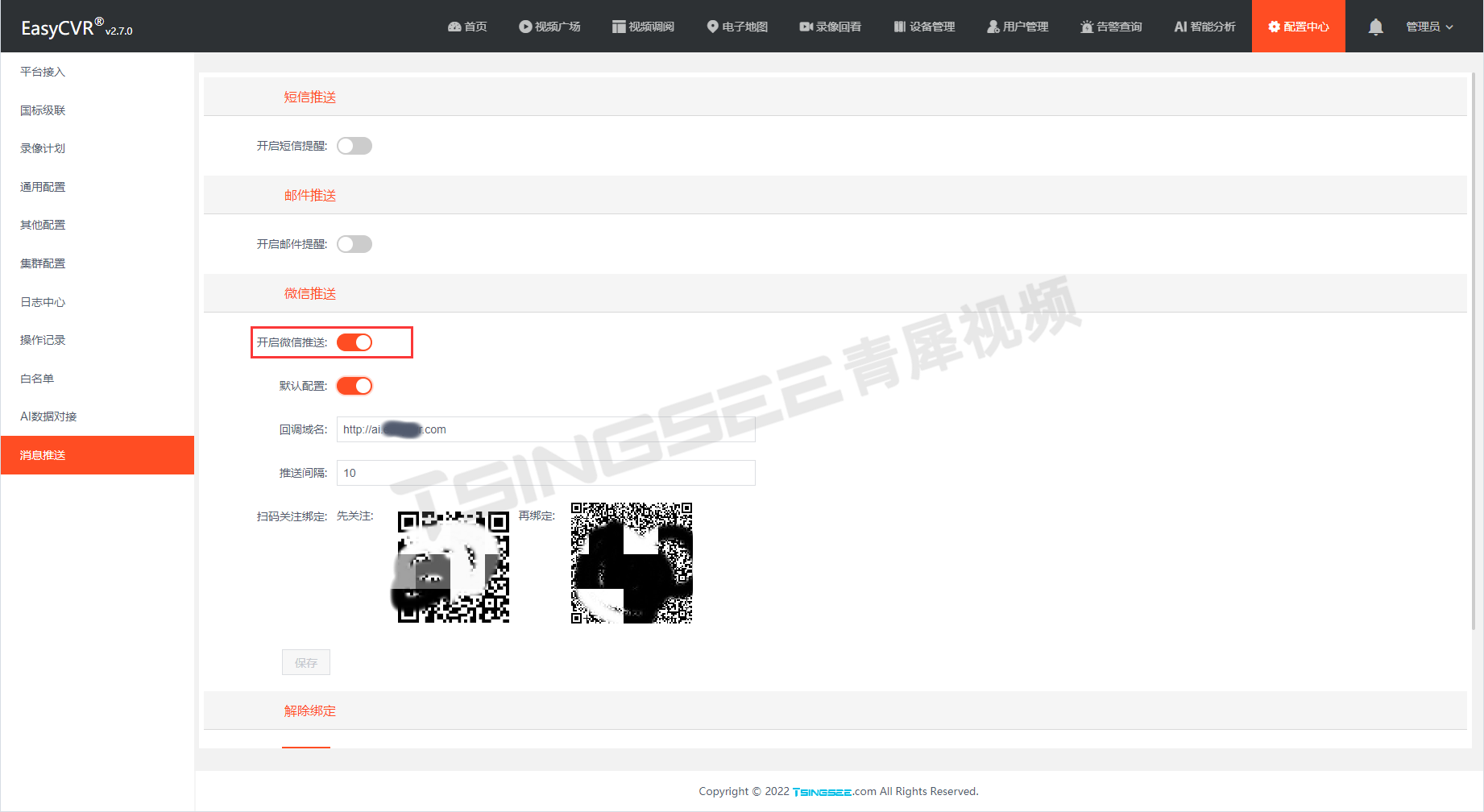Click the TSINGSEE footer link
1484x812 pixels.
pyautogui.click(x=822, y=792)
